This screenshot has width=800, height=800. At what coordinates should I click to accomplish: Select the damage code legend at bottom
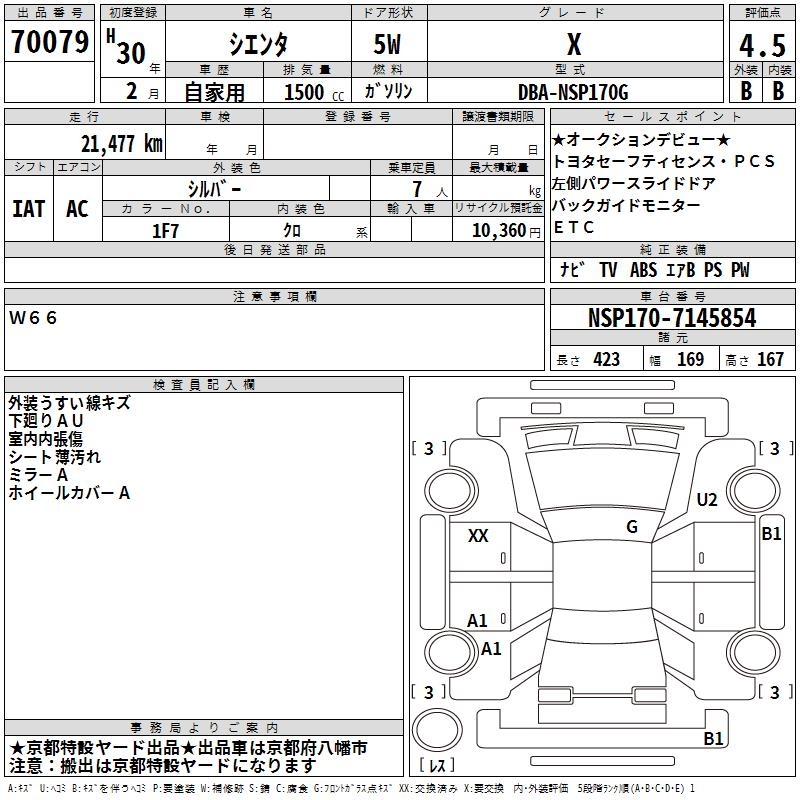[352, 789]
